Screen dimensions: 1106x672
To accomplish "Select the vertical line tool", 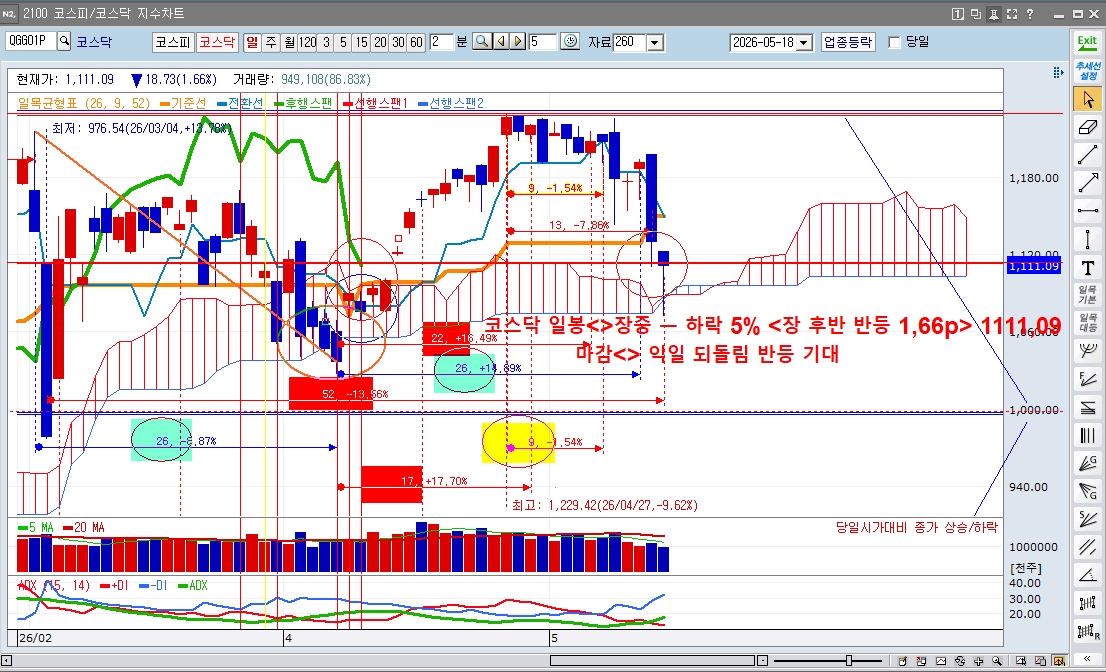I will pos(1087,239).
